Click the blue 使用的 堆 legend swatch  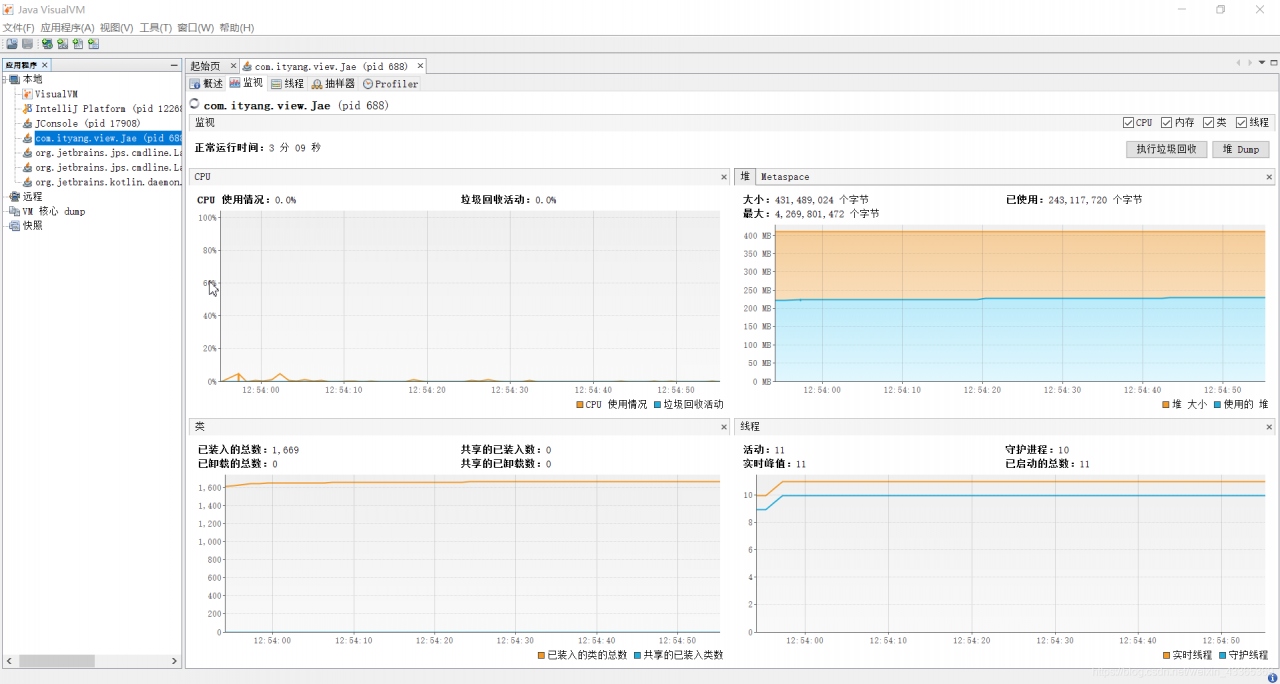(x=1217, y=405)
